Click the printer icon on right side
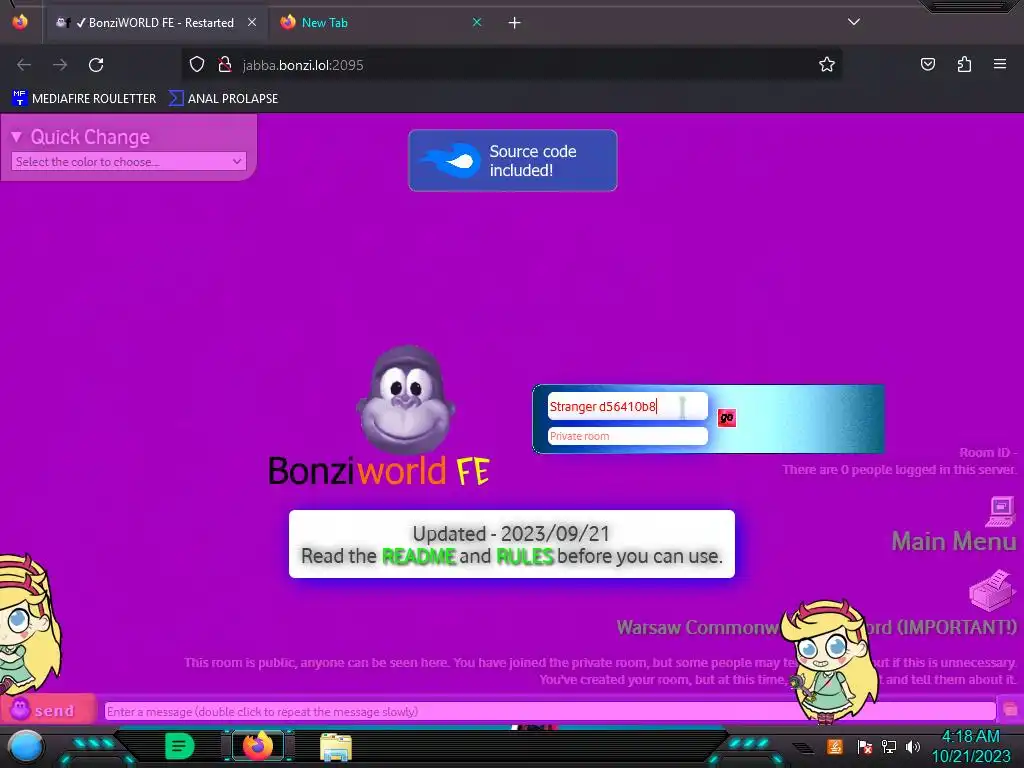Image resolution: width=1024 pixels, height=768 pixels. point(992,590)
